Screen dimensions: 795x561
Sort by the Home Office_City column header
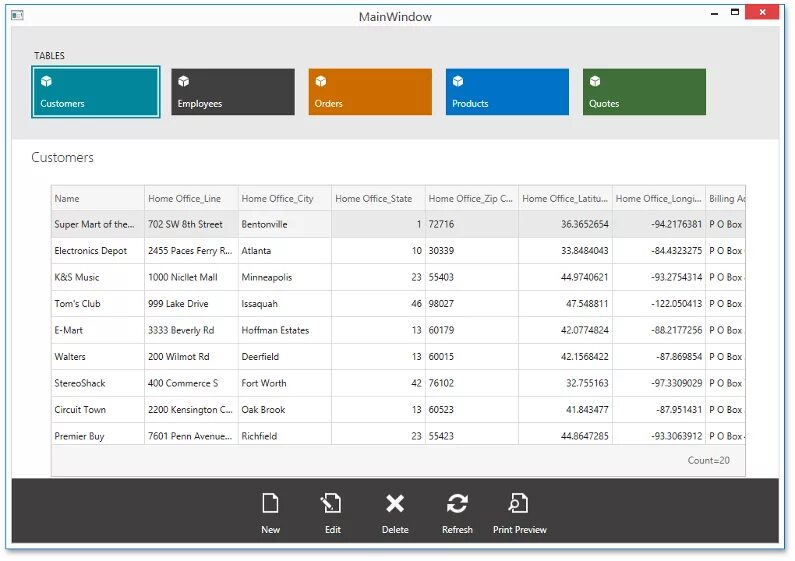pyautogui.click(x=284, y=198)
